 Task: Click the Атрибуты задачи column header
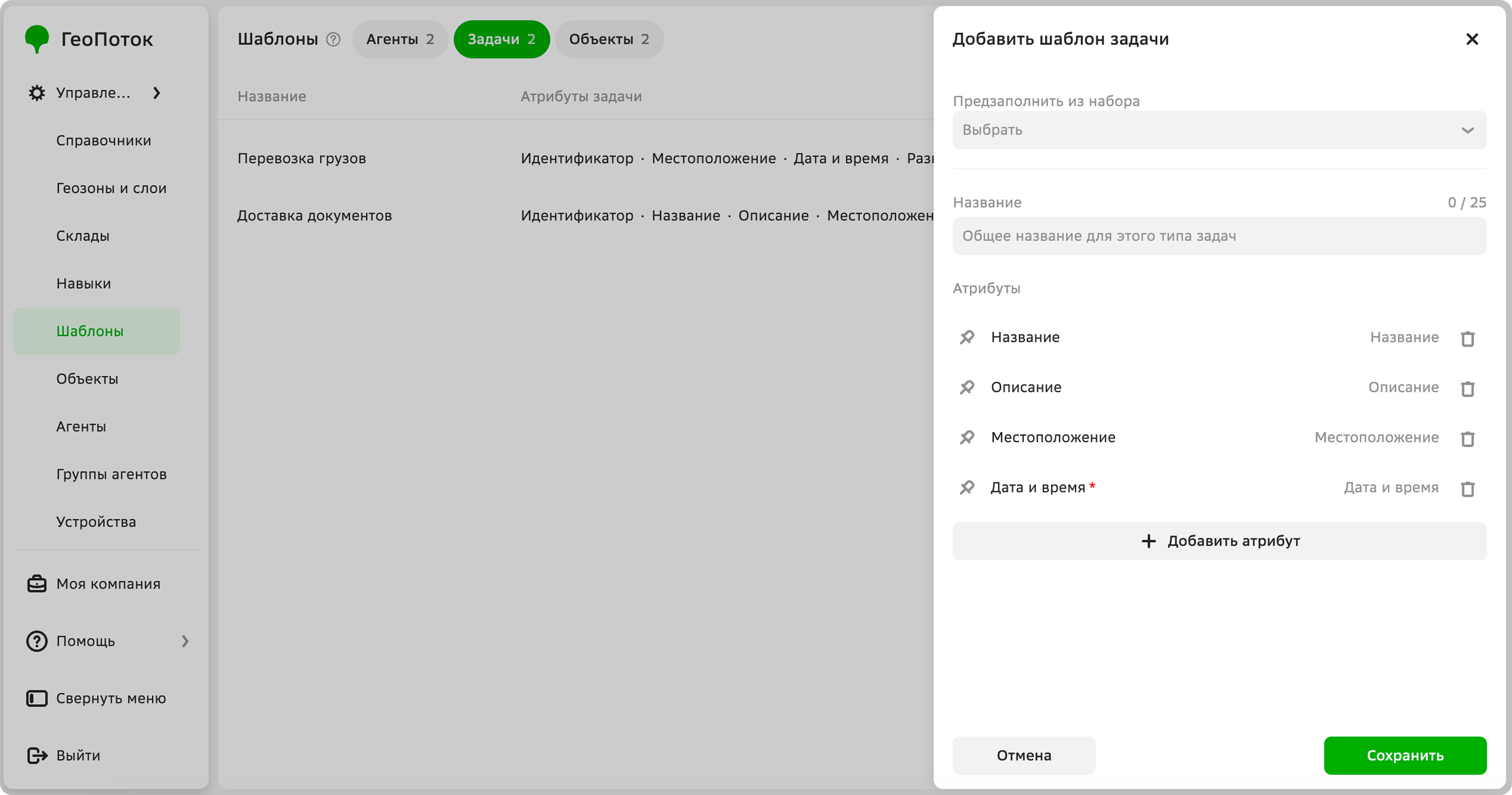coord(581,96)
